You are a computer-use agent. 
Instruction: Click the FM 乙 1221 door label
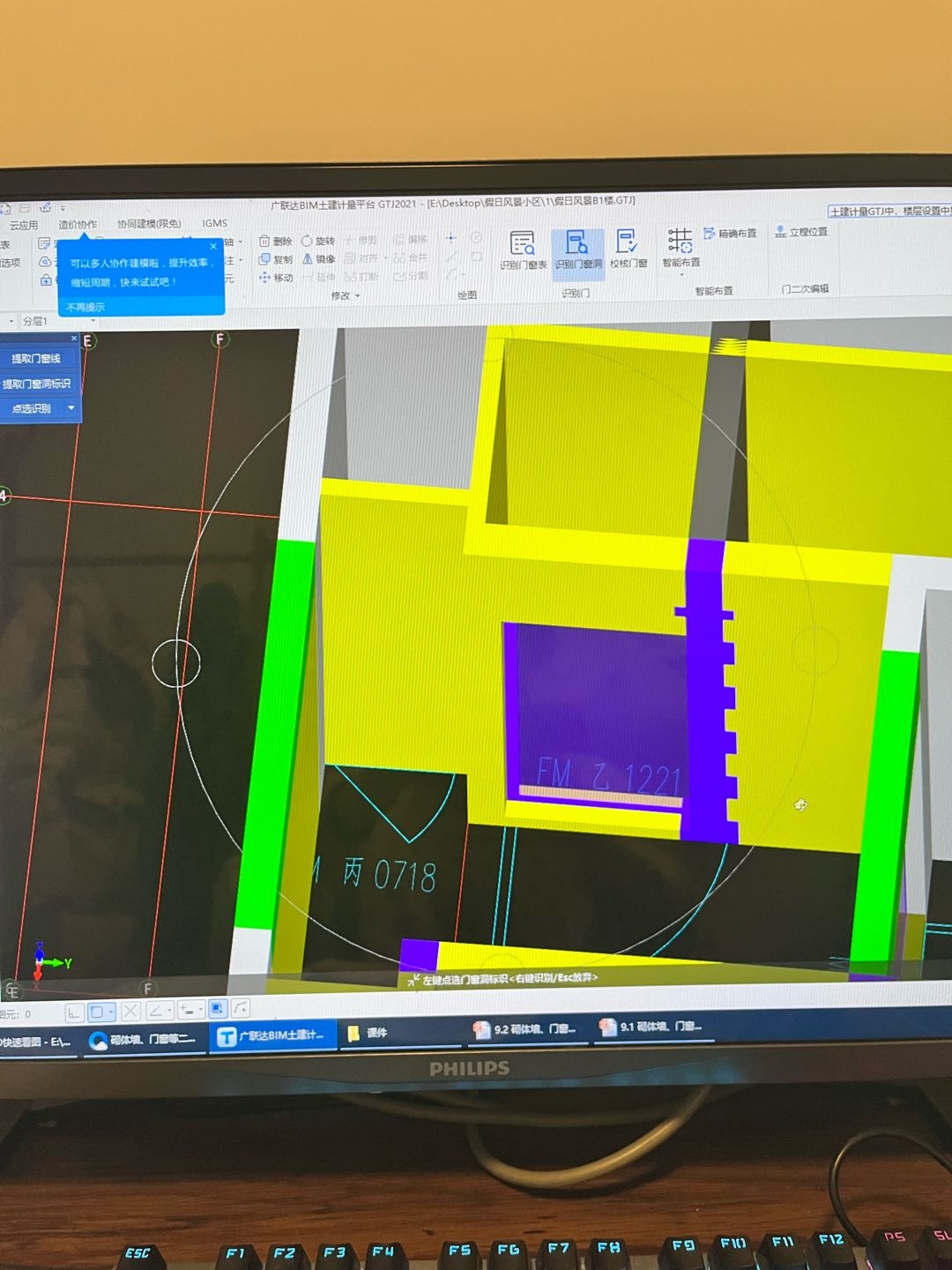[x=608, y=777]
